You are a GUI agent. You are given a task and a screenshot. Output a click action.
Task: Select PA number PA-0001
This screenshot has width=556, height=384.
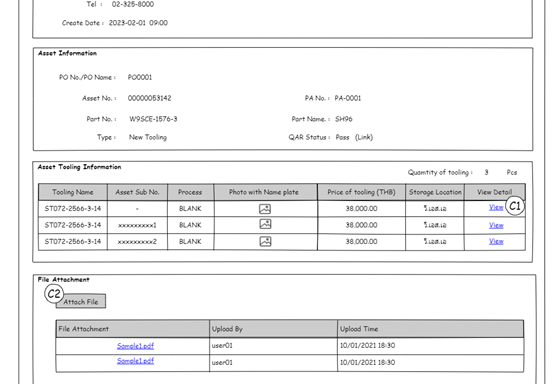pos(348,98)
